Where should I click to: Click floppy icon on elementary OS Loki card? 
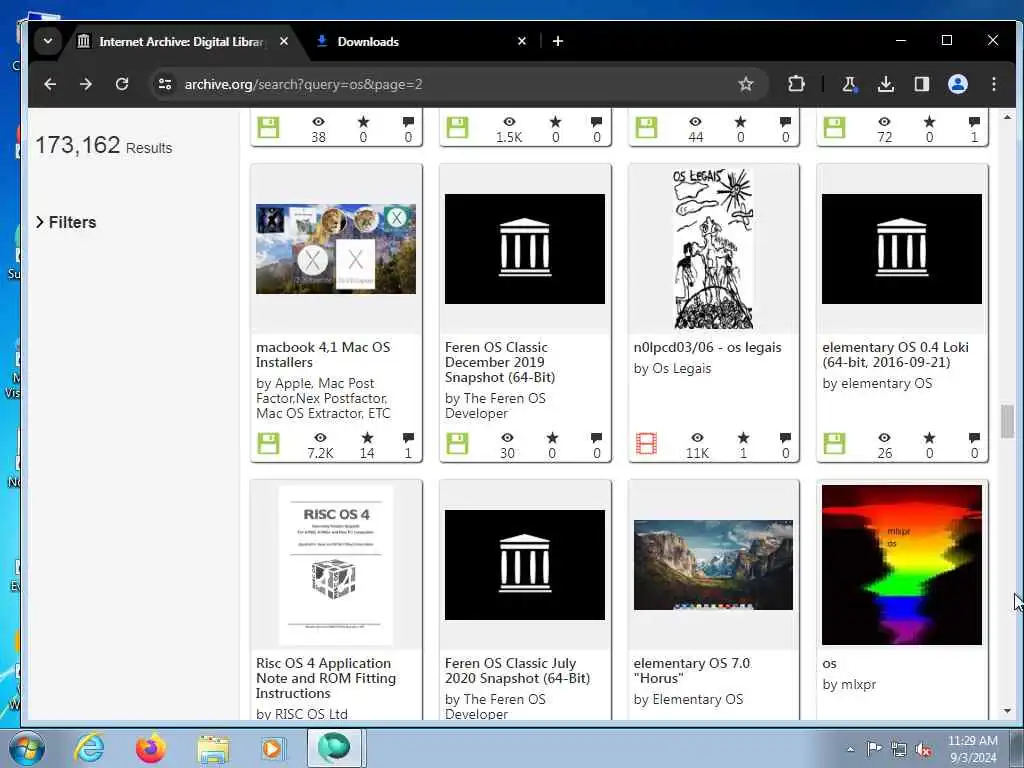(x=834, y=443)
